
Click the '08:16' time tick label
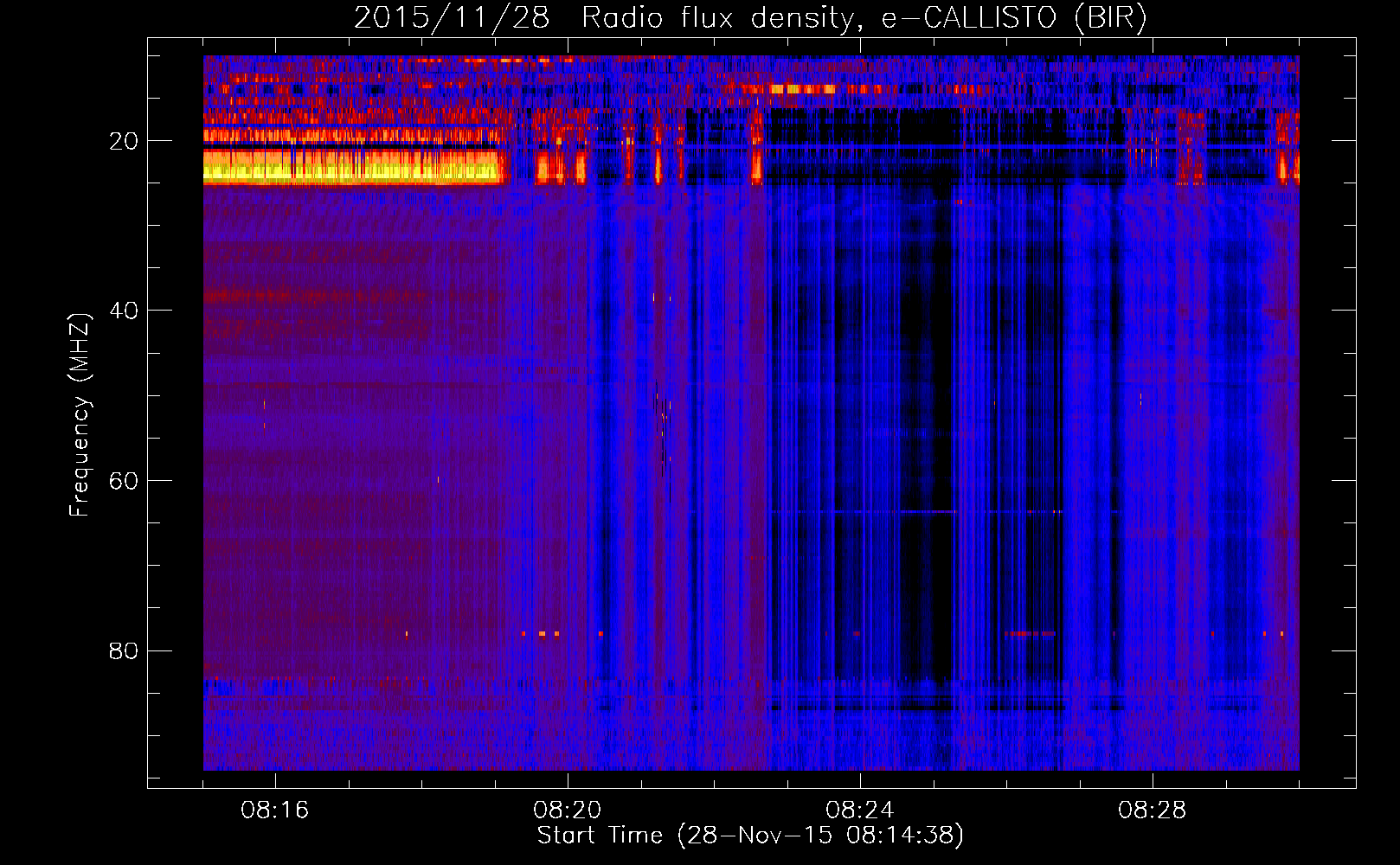(x=275, y=811)
